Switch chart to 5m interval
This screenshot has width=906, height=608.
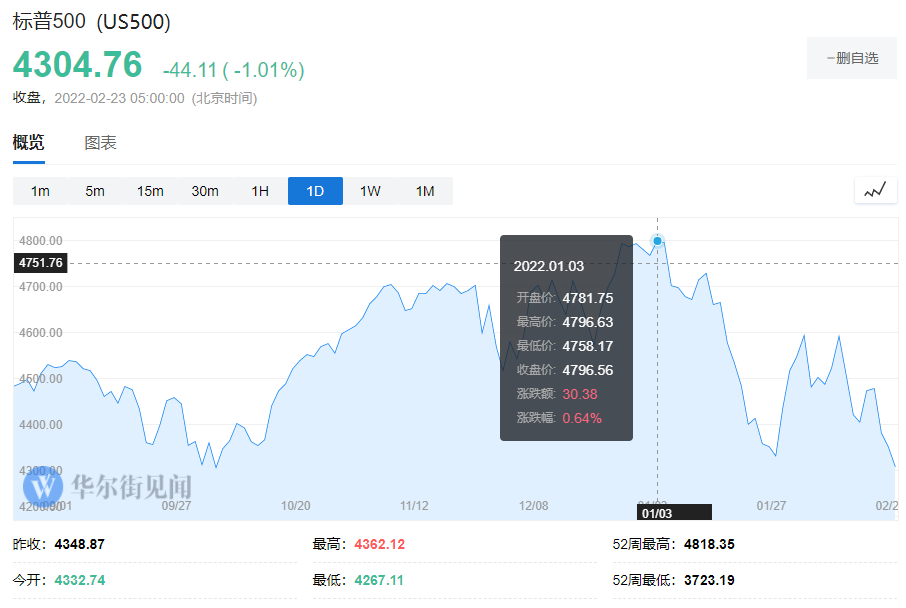[x=95, y=191]
